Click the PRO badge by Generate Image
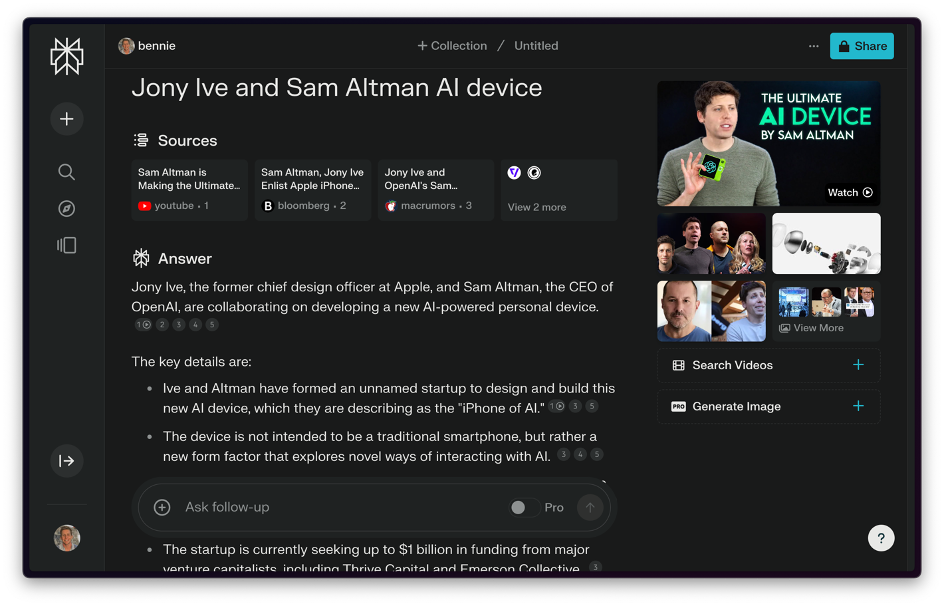 point(678,407)
